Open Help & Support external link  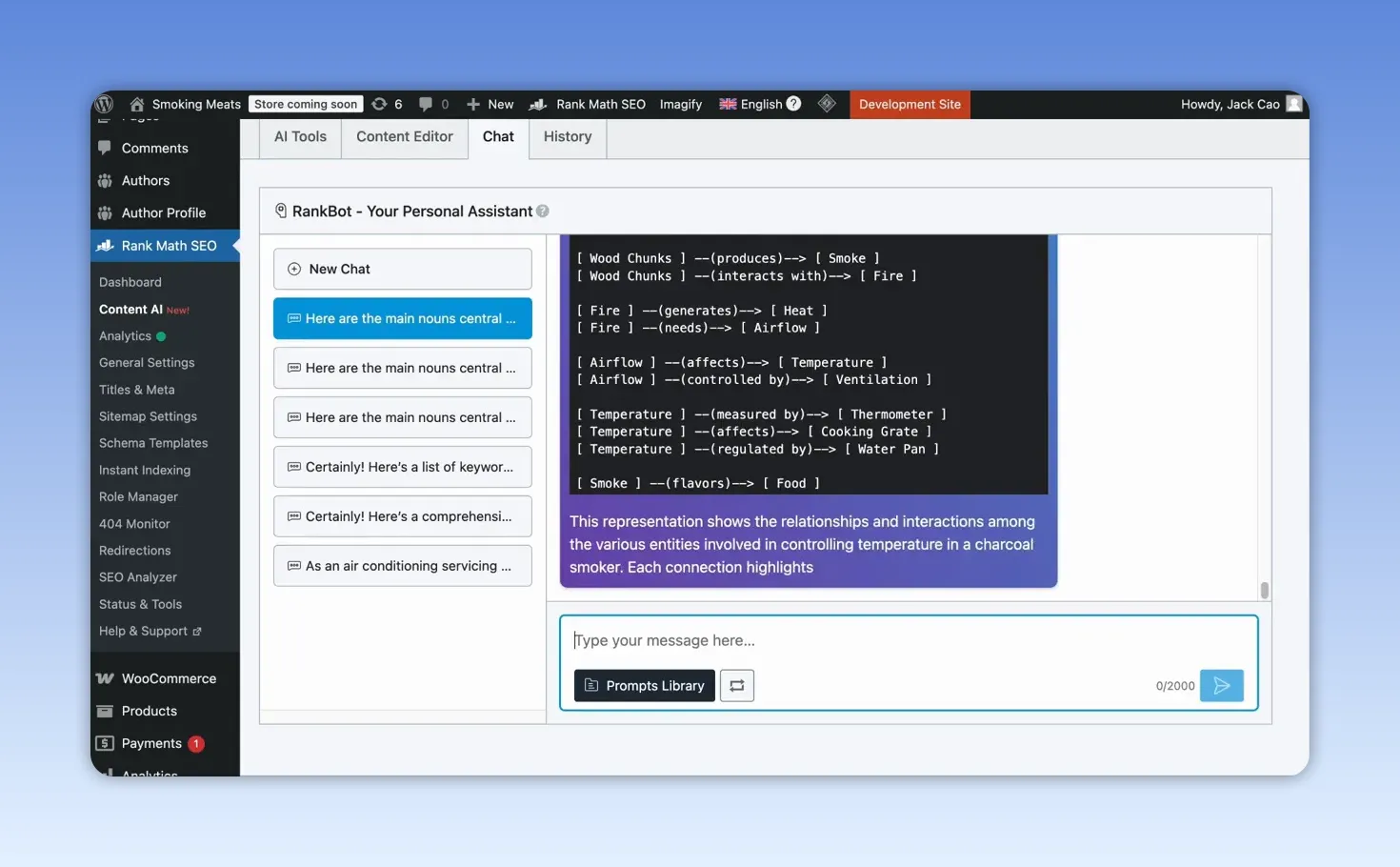(x=150, y=631)
